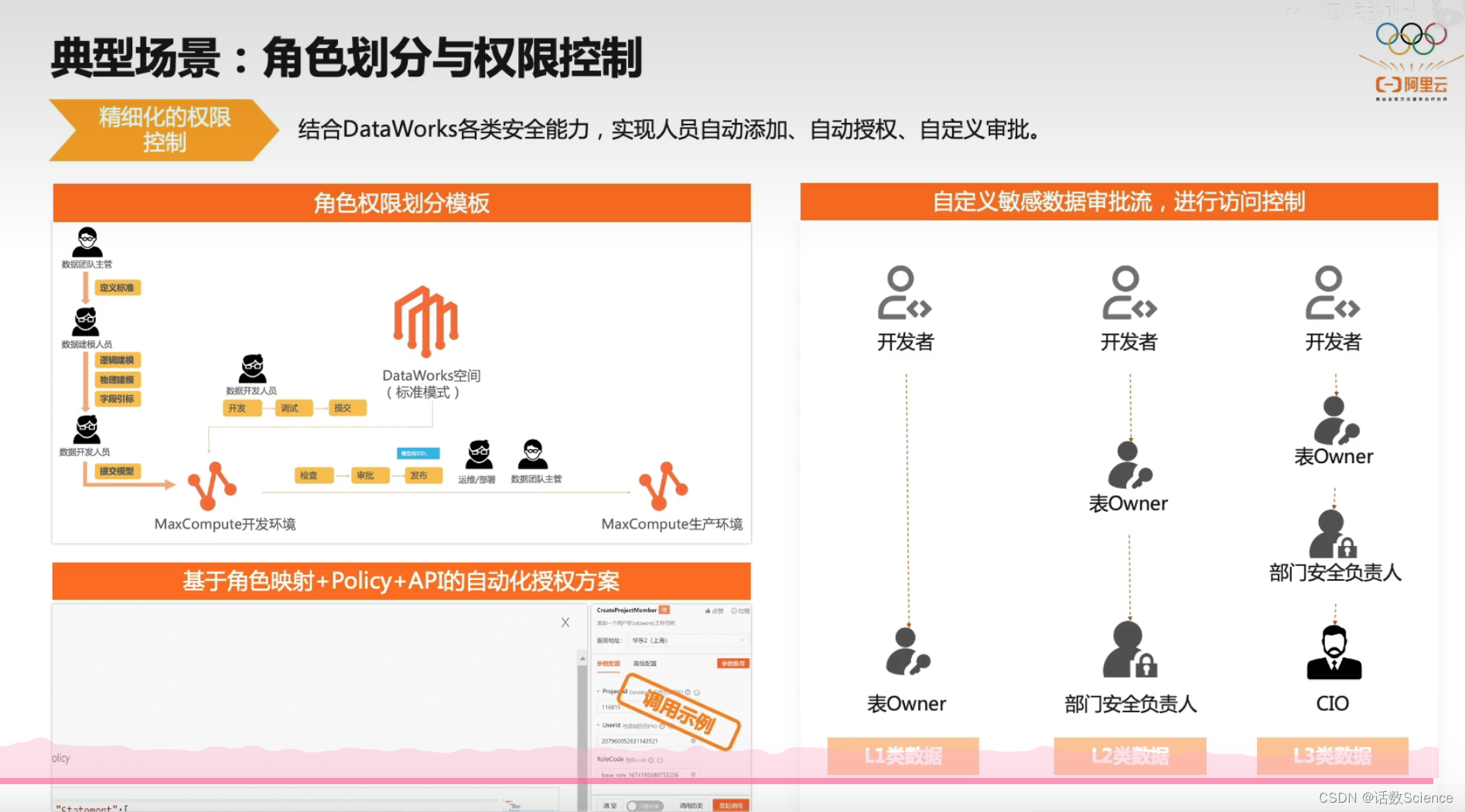Image resolution: width=1465 pixels, height=812 pixels.
Task: Click the 吐槽 feedback icon
Action: click(x=734, y=611)
